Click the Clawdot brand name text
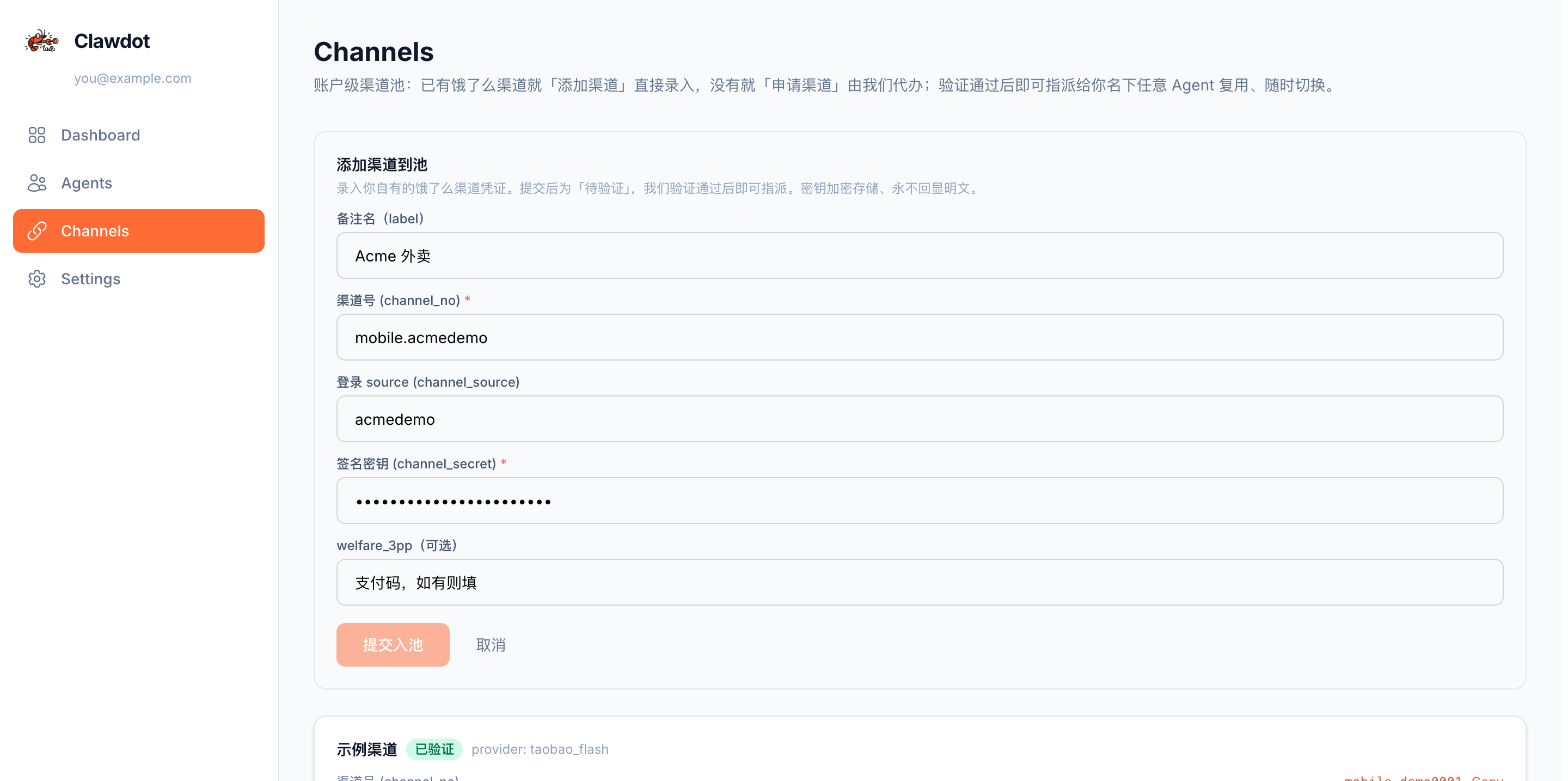1568x781 pixels. [x=112, y=41]
